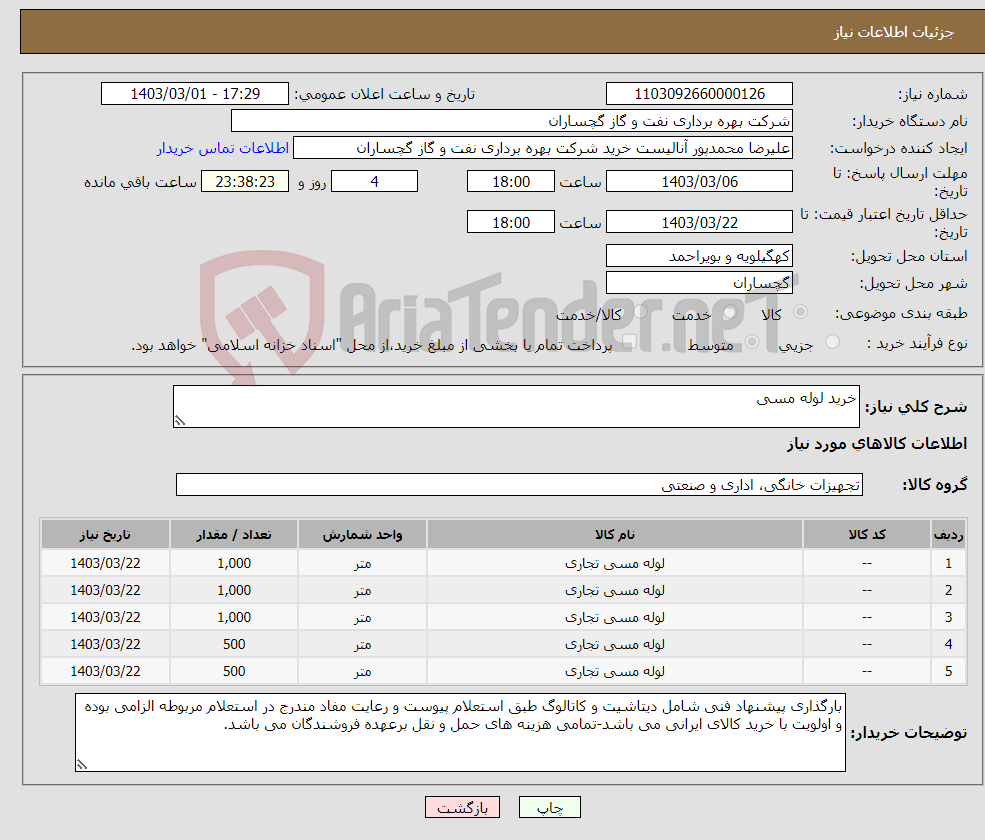The height and width of the screenshot is (840, 985).
Task: Click need date in row 1
Action: click(x=105, y=564)
